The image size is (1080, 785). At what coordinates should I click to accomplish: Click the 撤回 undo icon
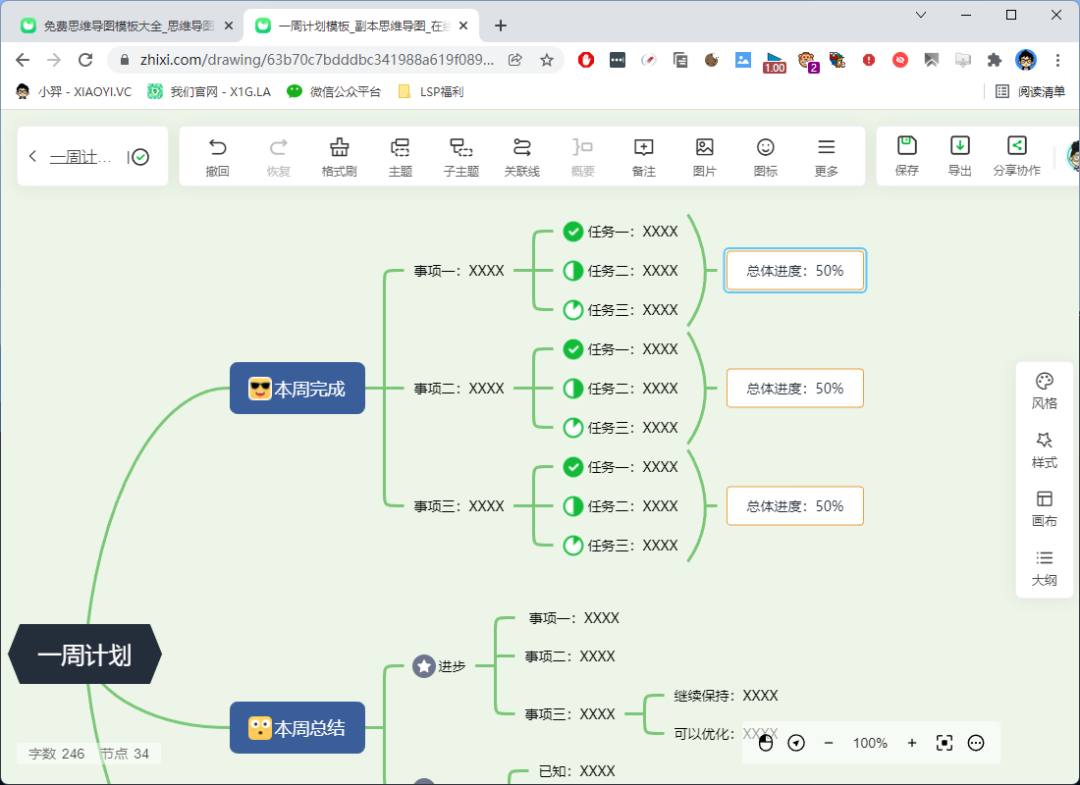(218, 147)
